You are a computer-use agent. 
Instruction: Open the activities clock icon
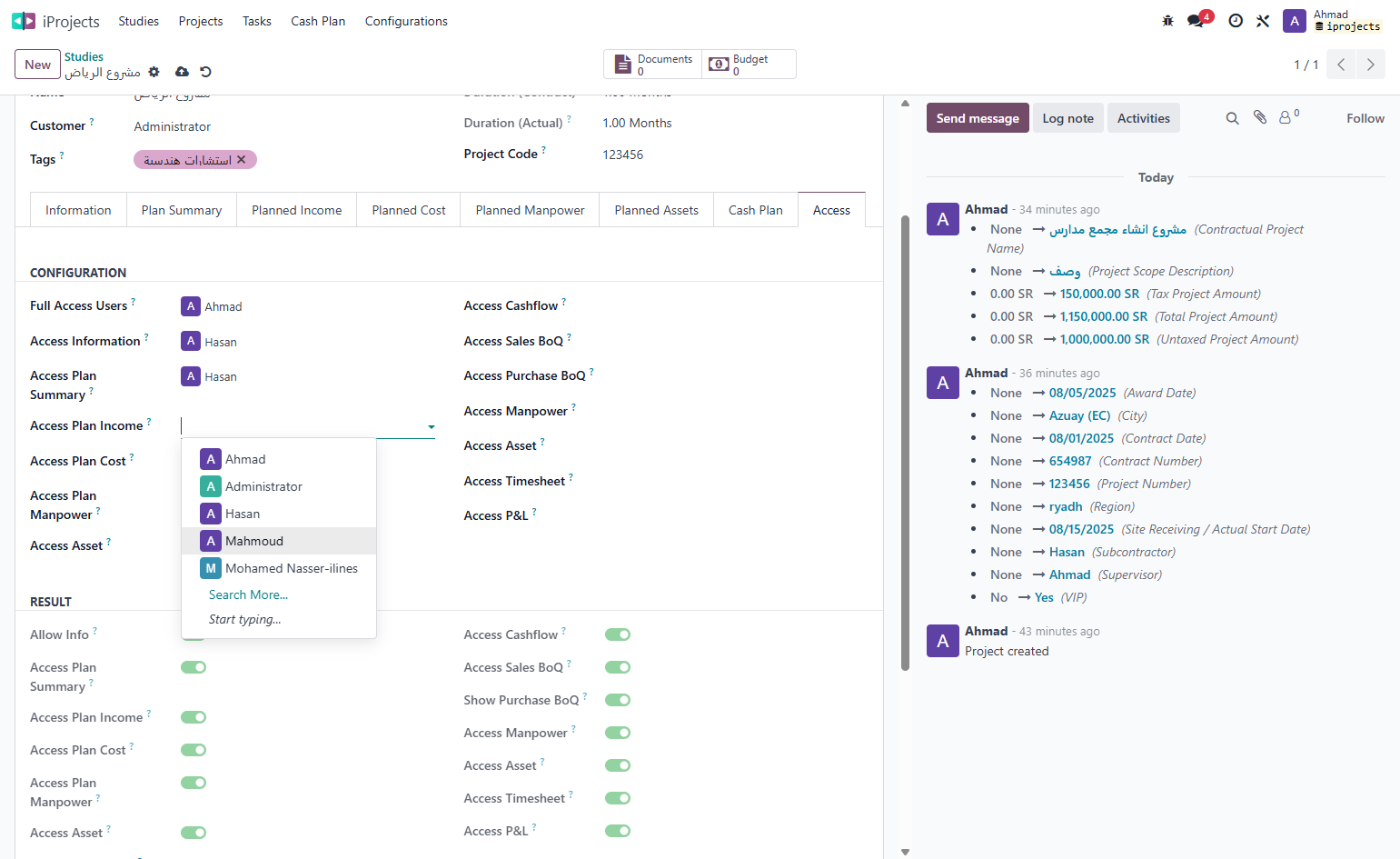(x=1236, y=21)
